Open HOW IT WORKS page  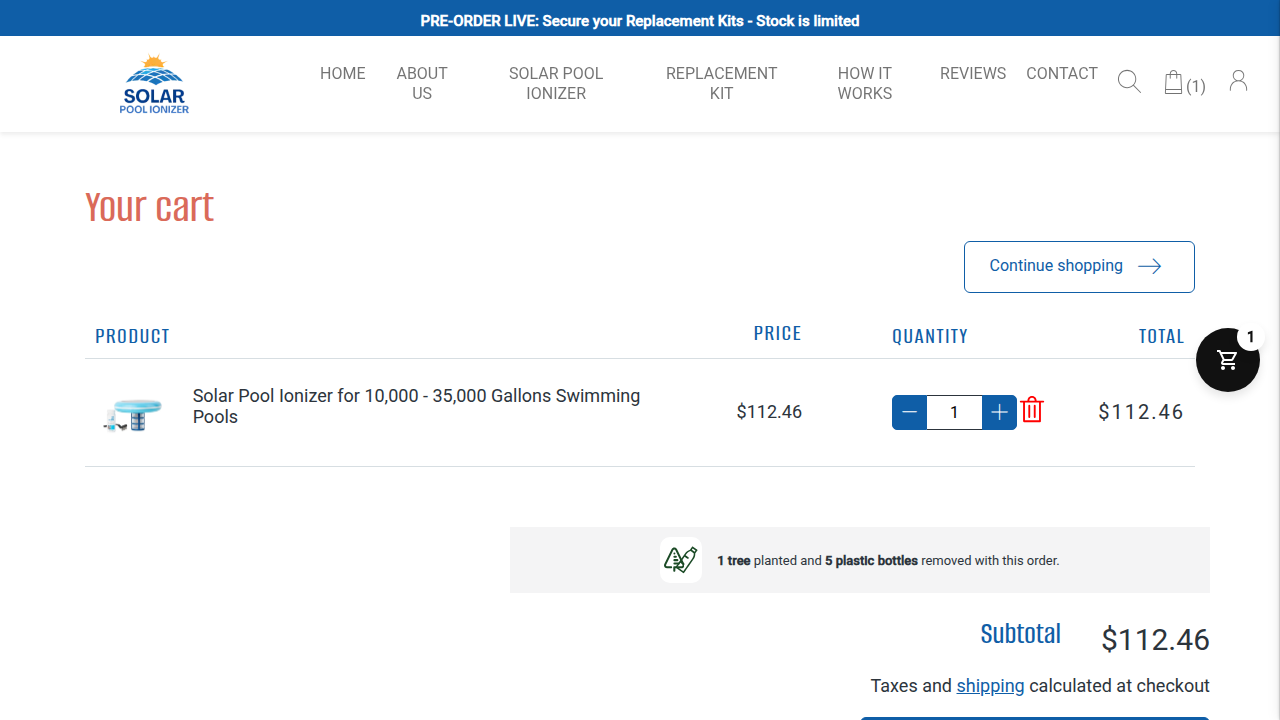(x=865, y=83)
